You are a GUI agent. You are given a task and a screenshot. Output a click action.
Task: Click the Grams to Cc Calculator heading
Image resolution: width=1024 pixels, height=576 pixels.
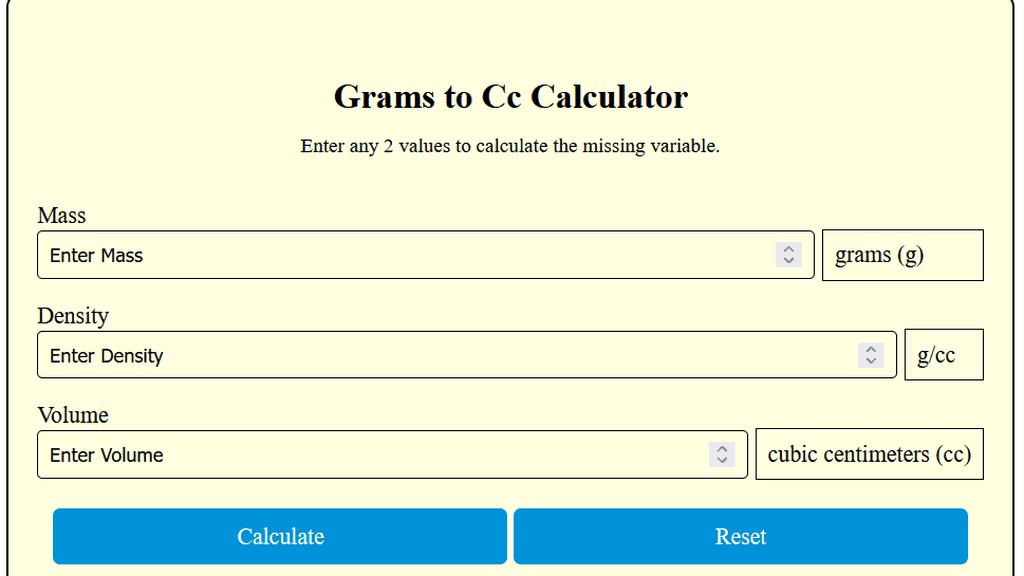tap(511, 97)
